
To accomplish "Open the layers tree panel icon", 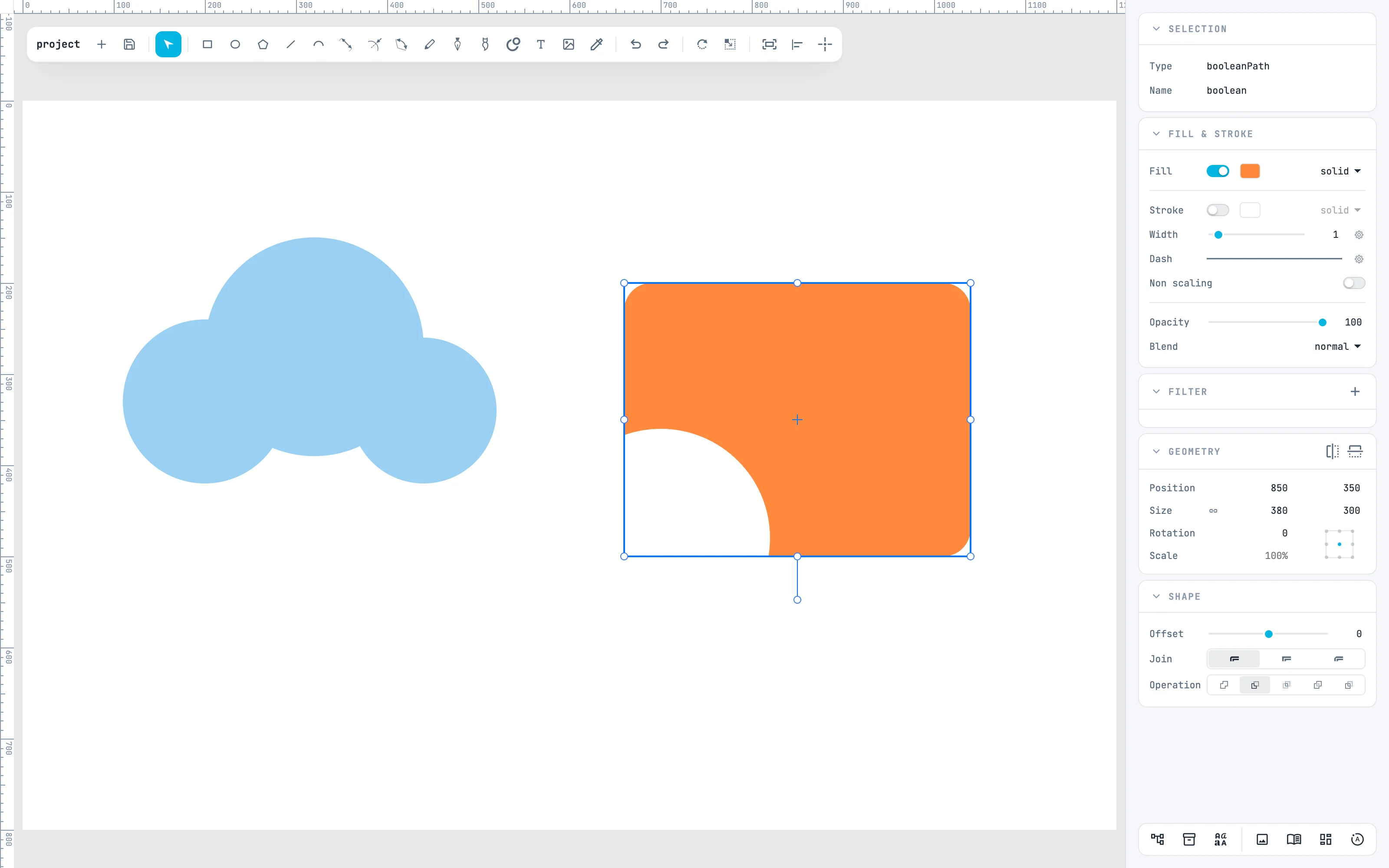I will pyautogui.click(x=1158, y=839).
